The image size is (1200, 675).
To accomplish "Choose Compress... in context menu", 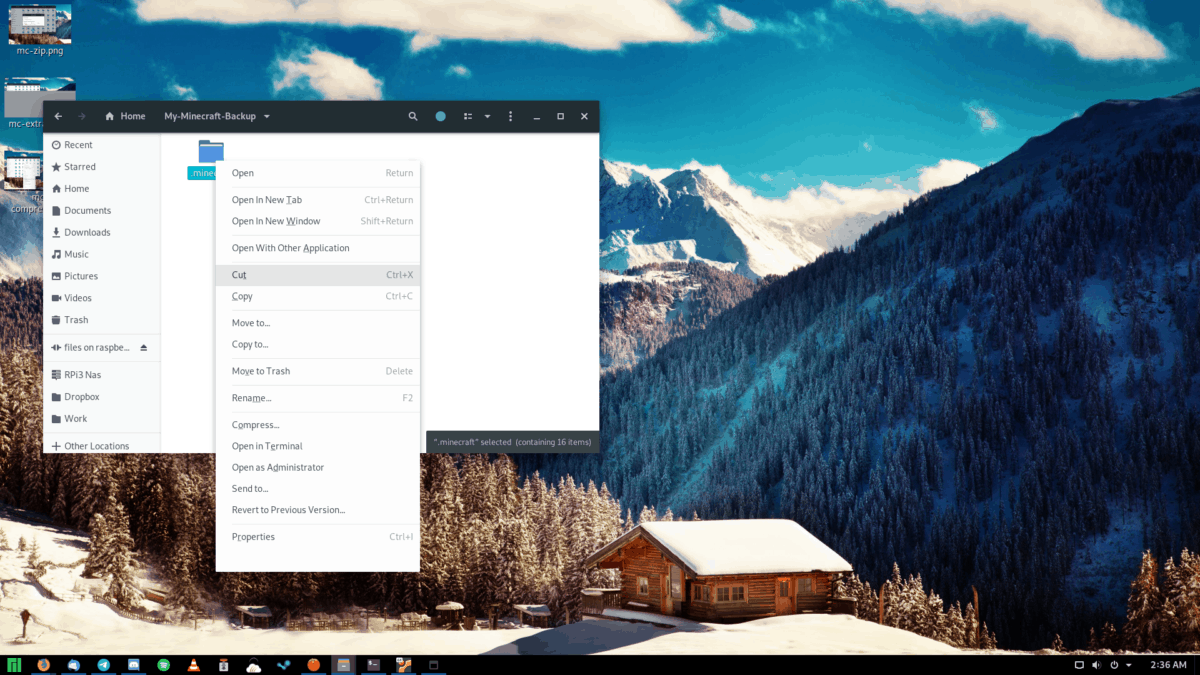I will [318, 425].
